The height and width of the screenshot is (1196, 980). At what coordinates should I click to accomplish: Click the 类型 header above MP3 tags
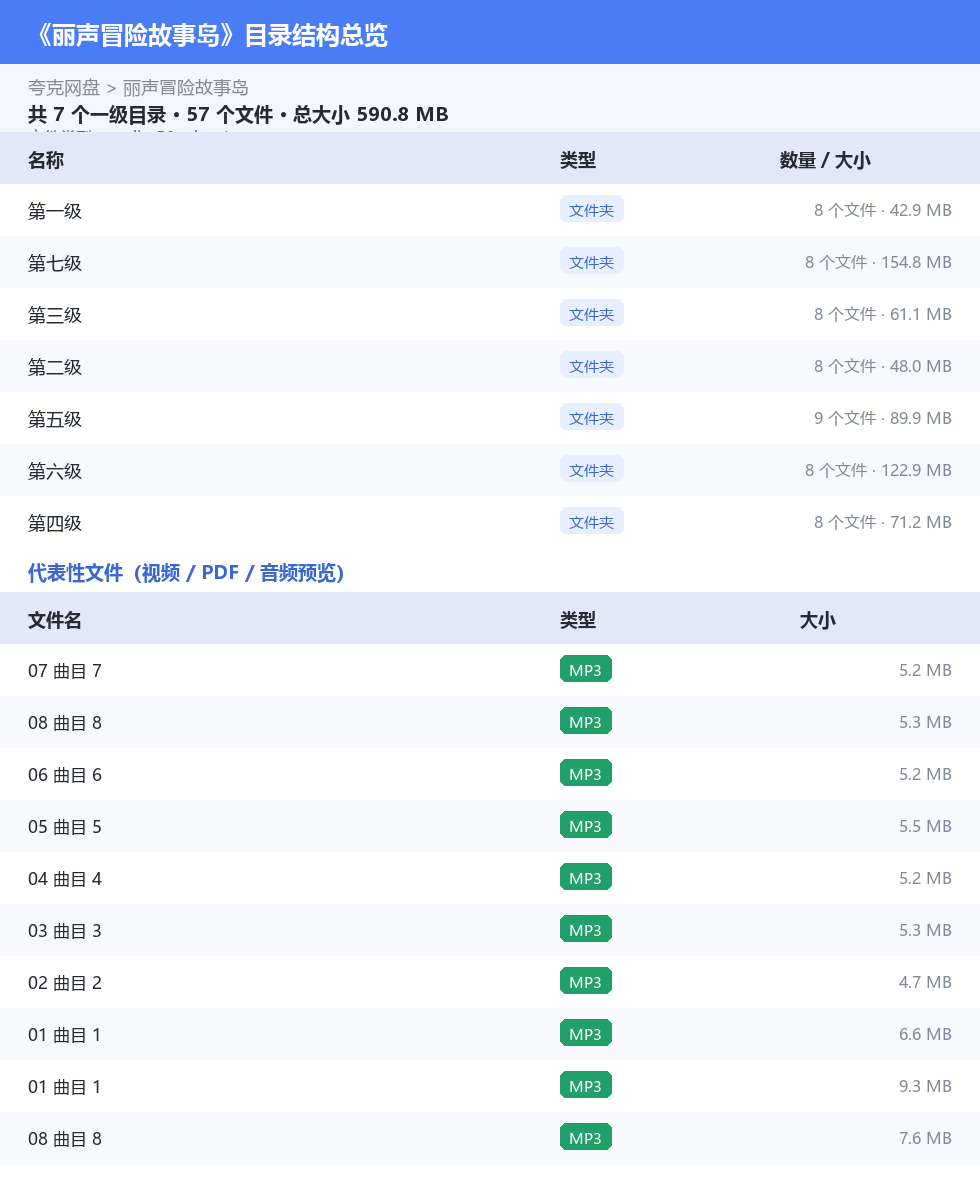coord(577,619)
